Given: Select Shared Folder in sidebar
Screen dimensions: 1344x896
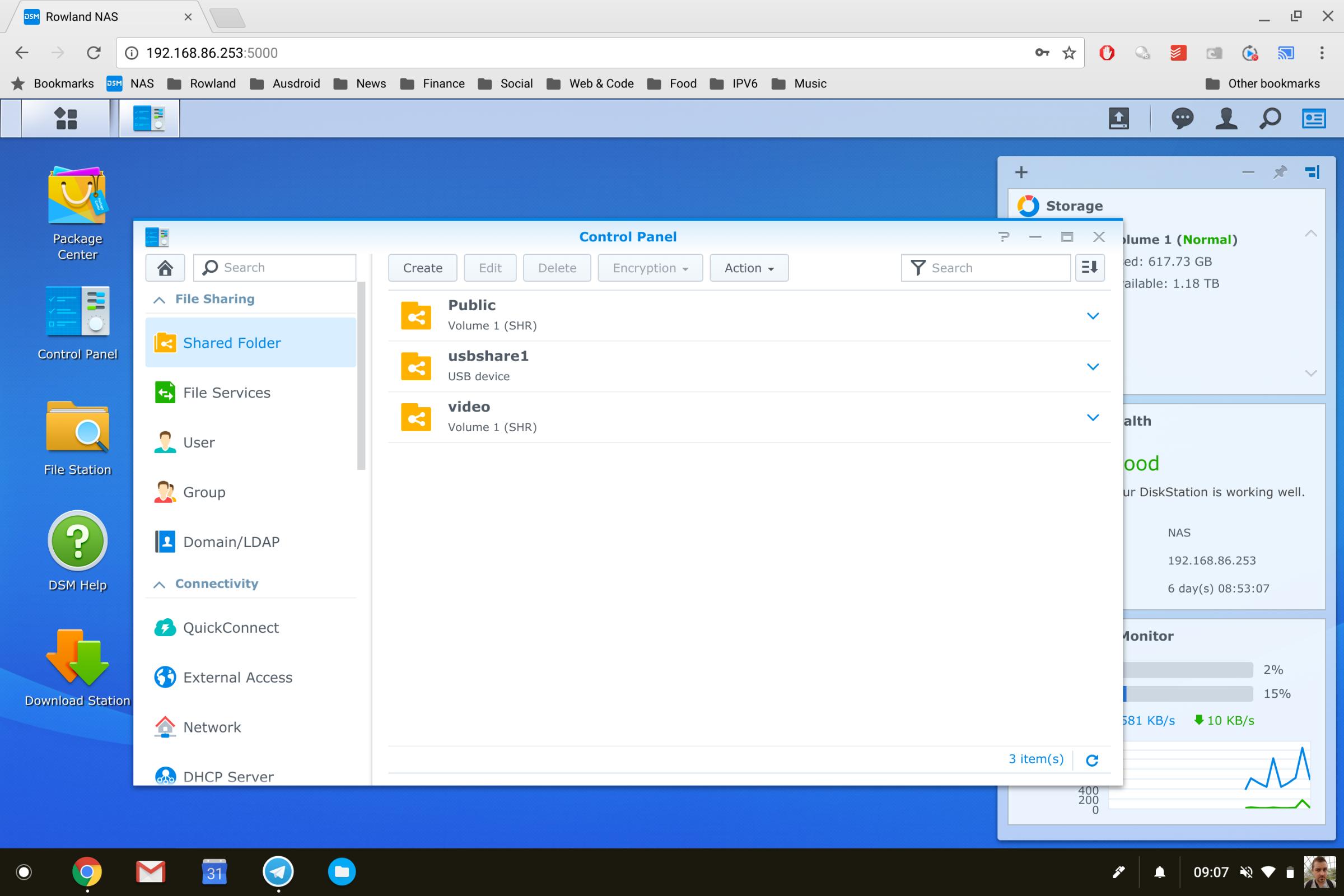Looking at the screenshot, I should point(250,343).
